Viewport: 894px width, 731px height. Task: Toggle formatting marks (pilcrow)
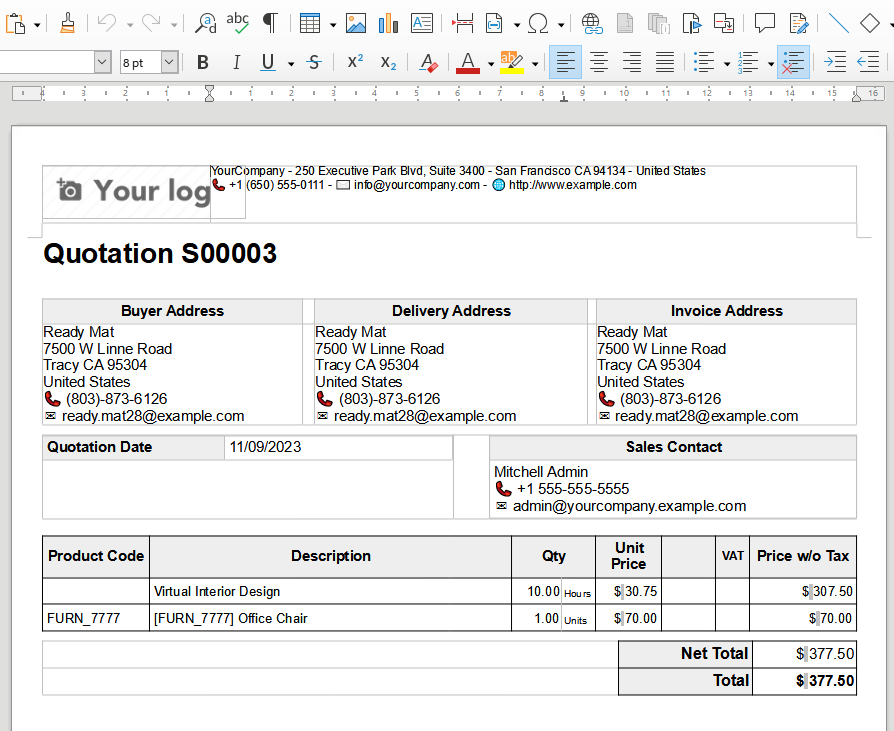pos(270,24)
